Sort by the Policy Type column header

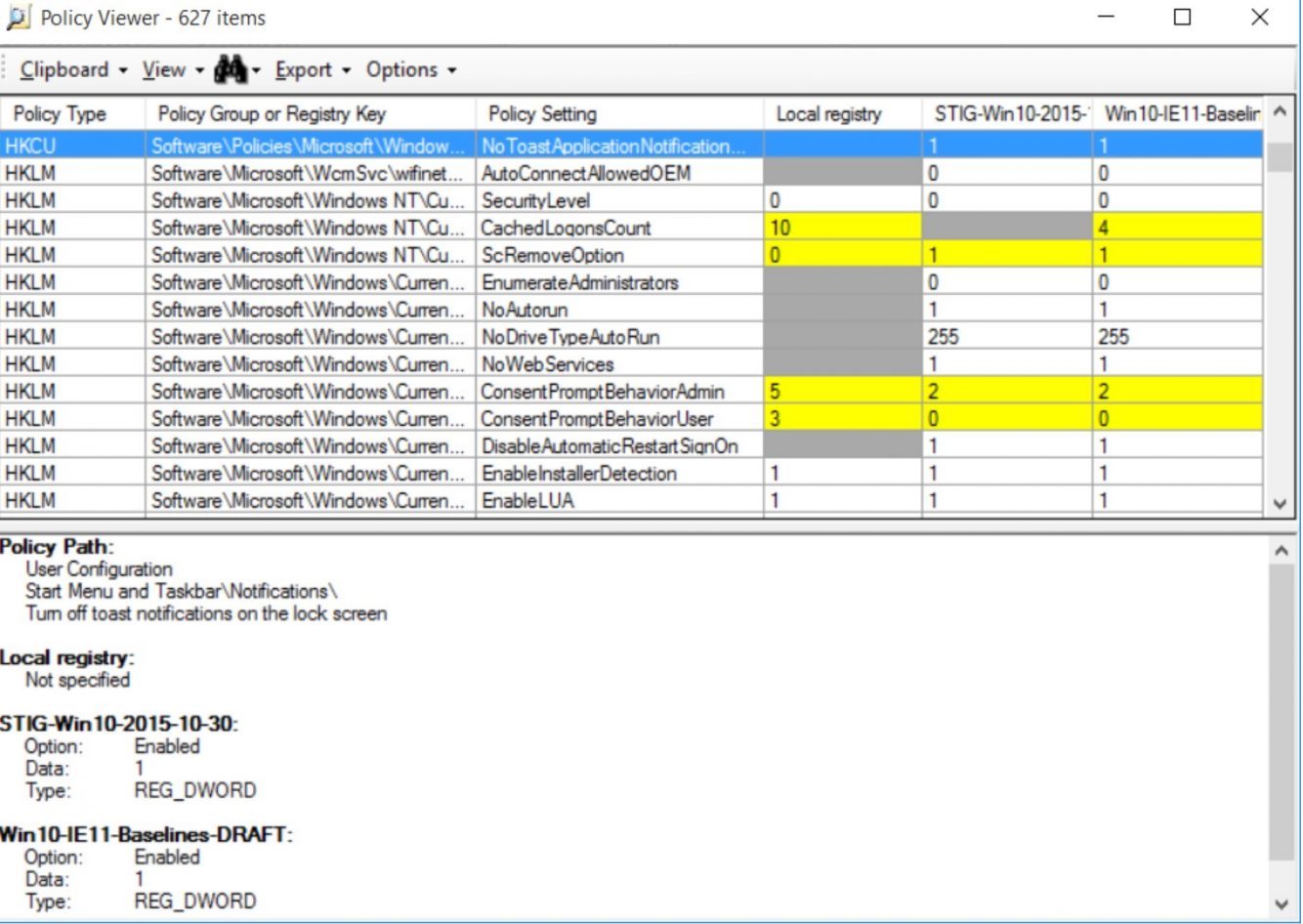coord(61,114)
